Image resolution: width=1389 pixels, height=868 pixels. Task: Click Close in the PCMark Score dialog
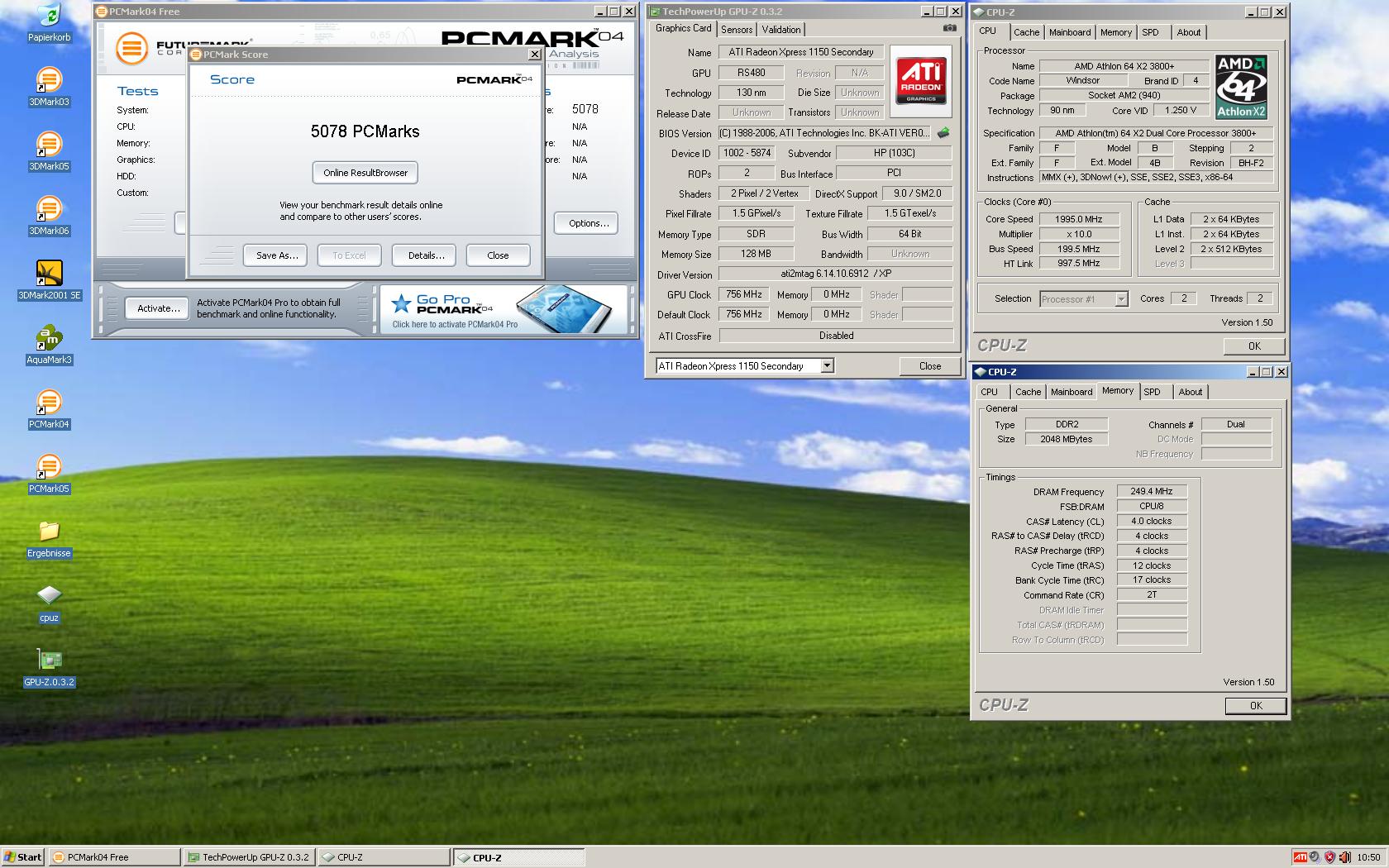pyautogui.click(x=498, y=255)
